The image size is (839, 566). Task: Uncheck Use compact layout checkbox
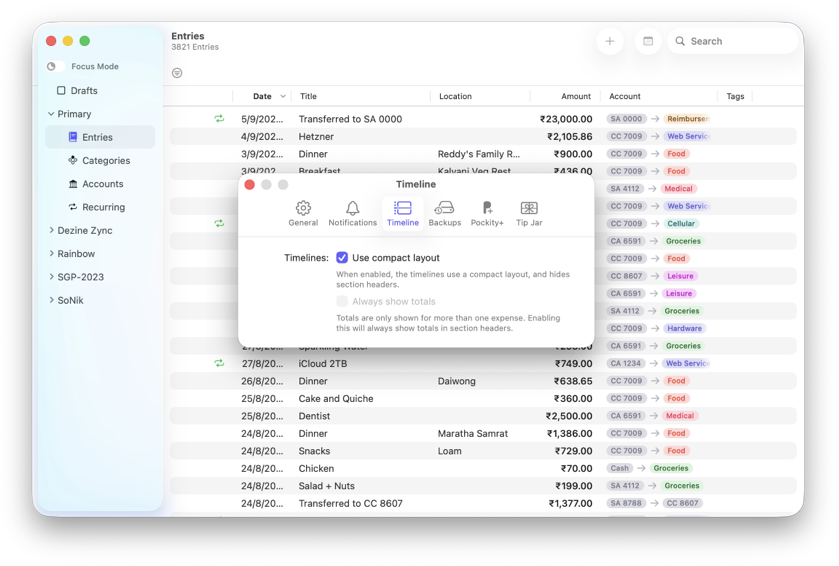click(x=342, y=257)
